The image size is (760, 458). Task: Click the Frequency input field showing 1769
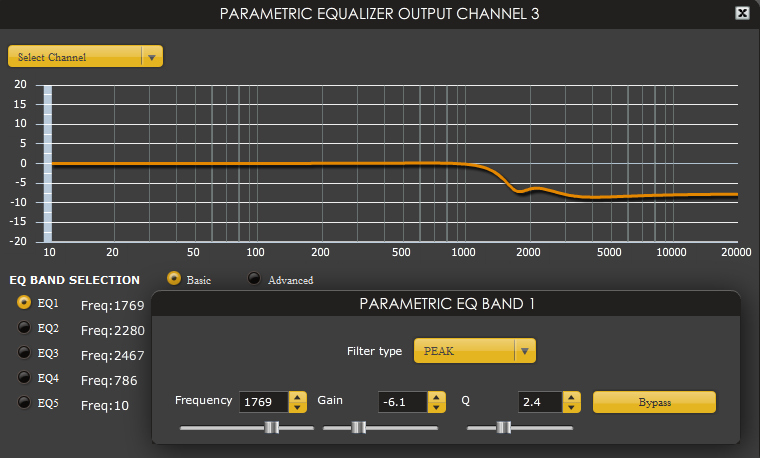[x=264, y=402]
